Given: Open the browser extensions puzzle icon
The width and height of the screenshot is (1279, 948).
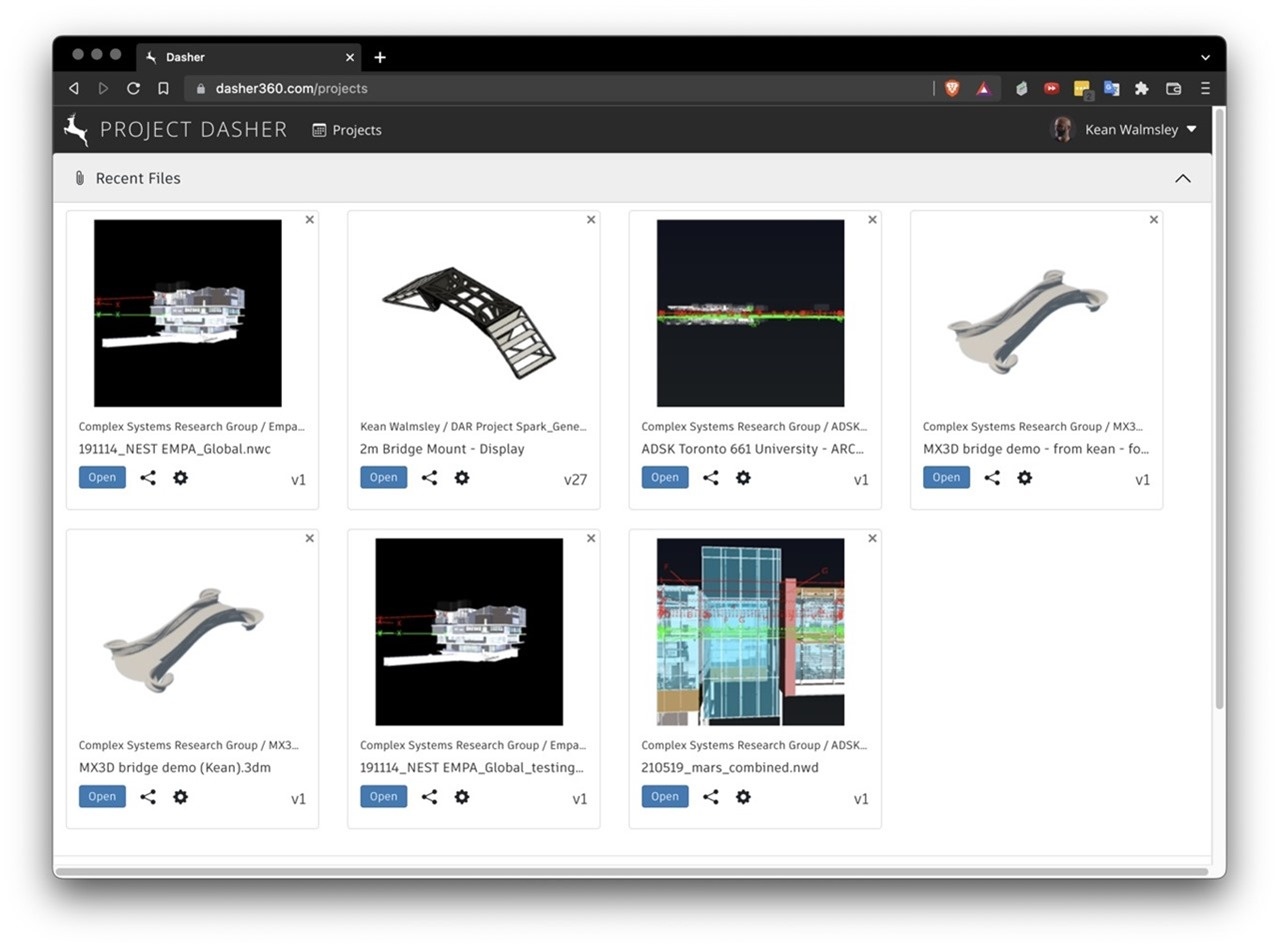Looking at the screenshot, I should pos(1141,88).
